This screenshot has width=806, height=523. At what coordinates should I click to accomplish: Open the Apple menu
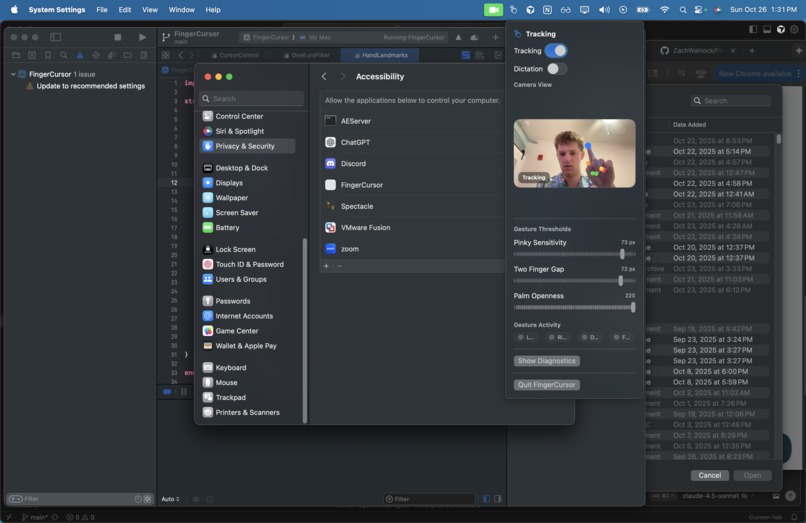pyautogui.click(x=14, y=9)
